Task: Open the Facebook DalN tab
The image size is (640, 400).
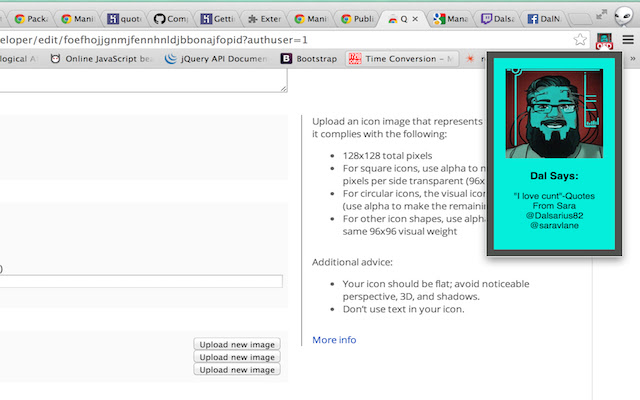Action: tap(544, 19)
